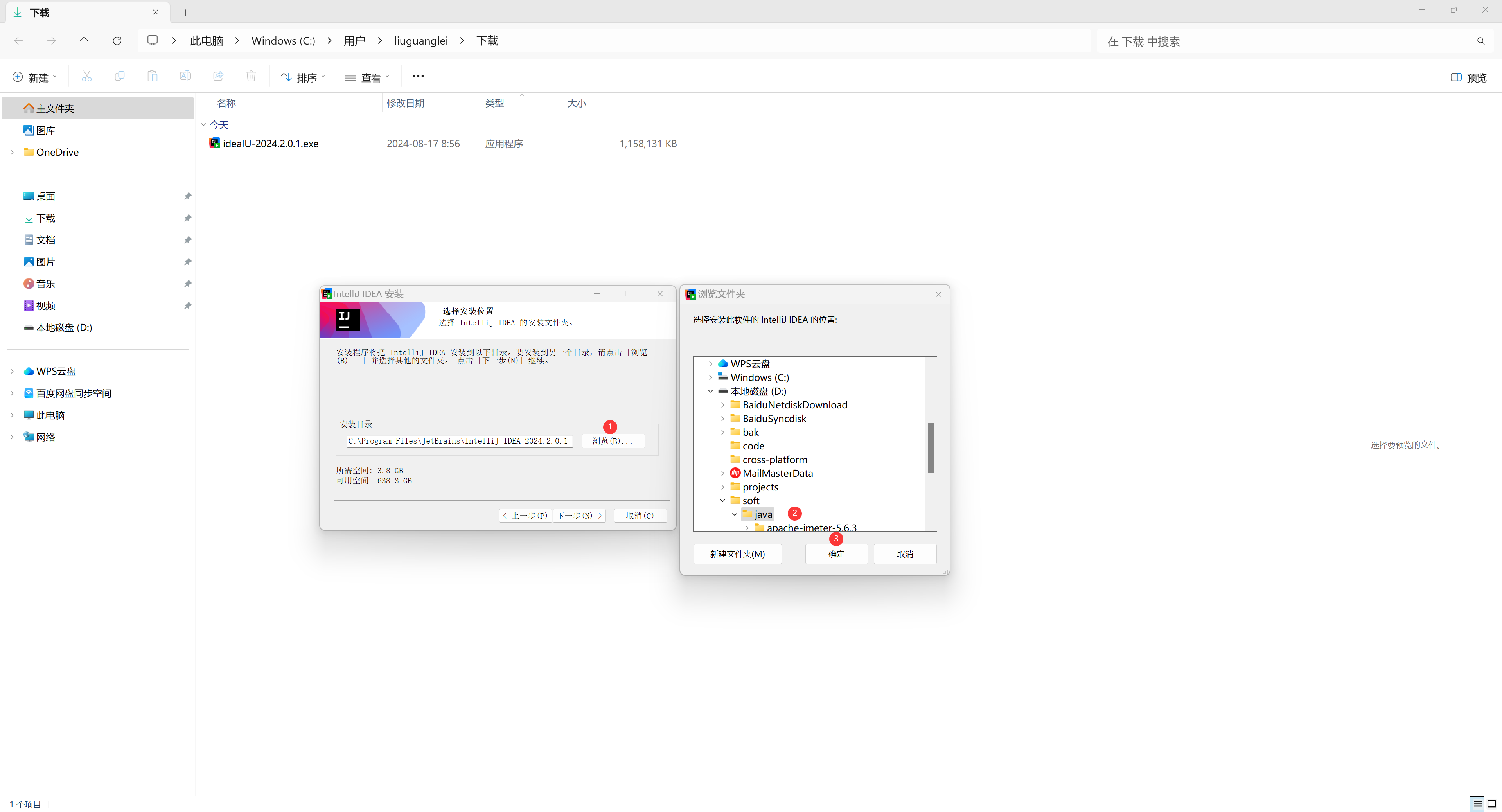This screenshot has height=812, width=1502.
Task: Collapse the java folder tree node
Action: (735, 514)
